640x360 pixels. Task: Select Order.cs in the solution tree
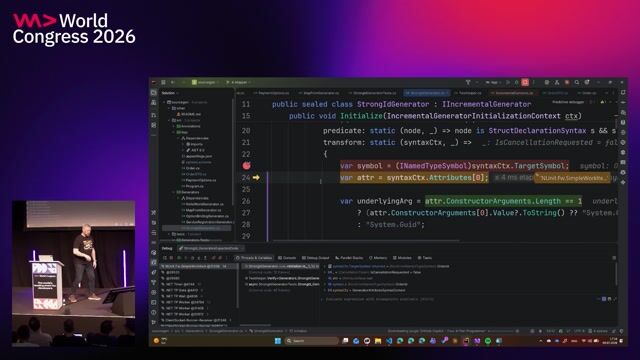(192, 168)
